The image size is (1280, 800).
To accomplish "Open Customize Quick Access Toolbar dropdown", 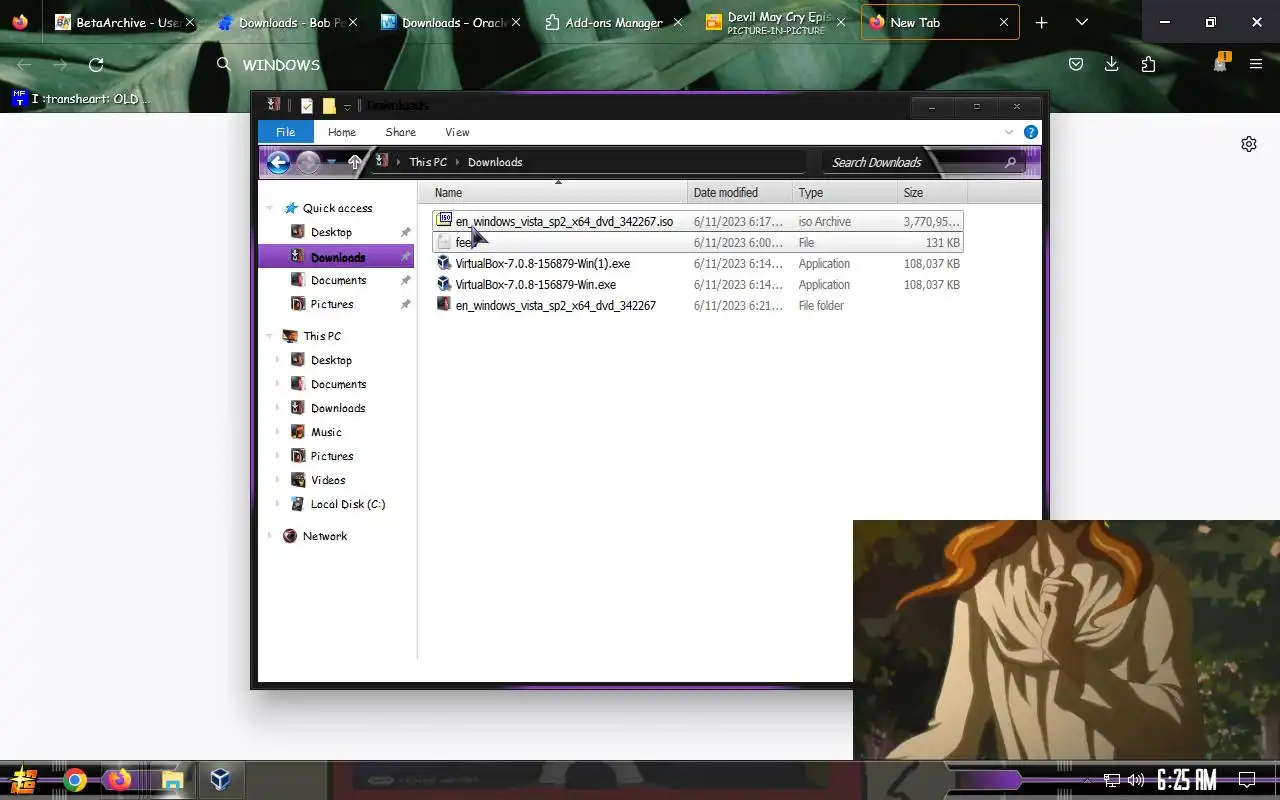I will (347, 106).
